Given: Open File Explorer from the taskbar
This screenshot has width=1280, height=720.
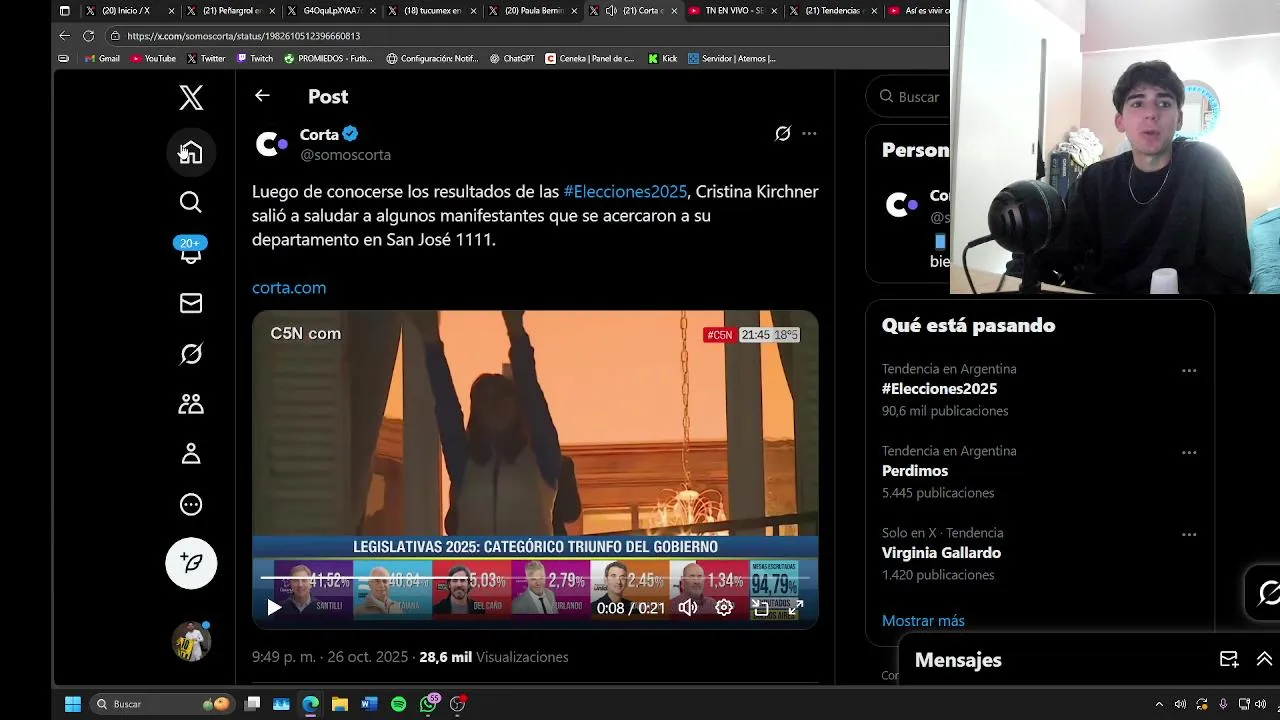Looking at the screenshot, I should pyautogui.click(x=340, y=704).
